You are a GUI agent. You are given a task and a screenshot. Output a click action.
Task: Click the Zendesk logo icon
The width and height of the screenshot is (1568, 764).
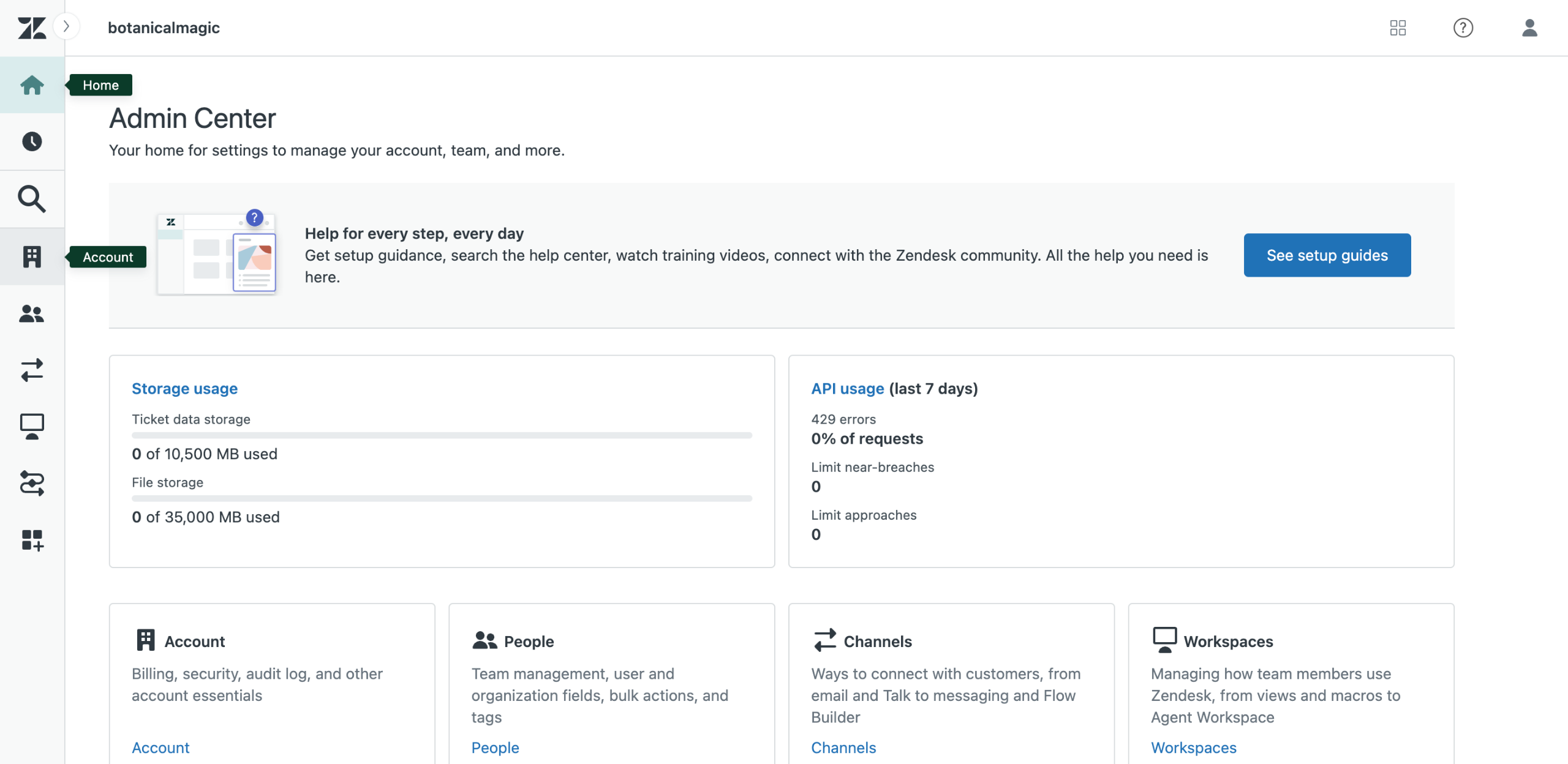pyautogui.click(x=32, y=28)
